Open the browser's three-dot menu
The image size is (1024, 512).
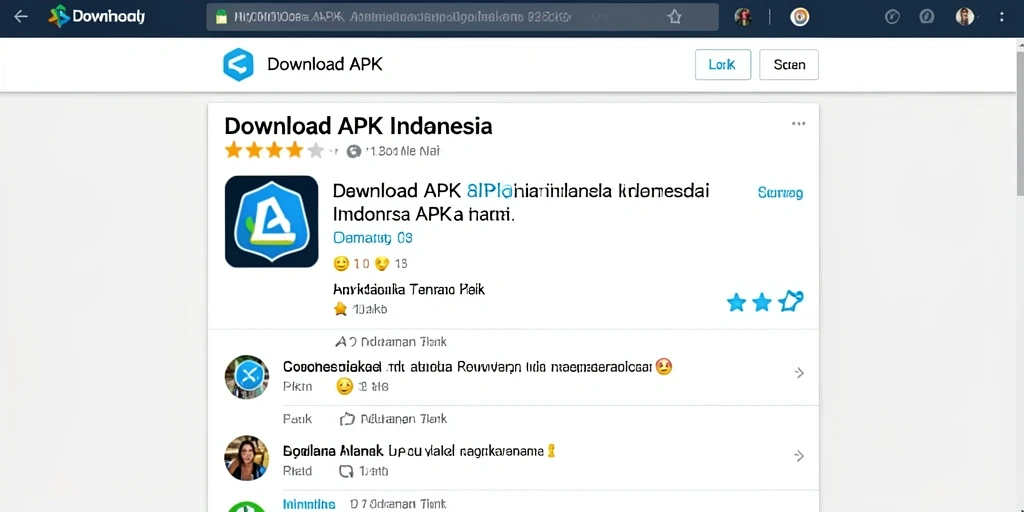point(1002,17)
